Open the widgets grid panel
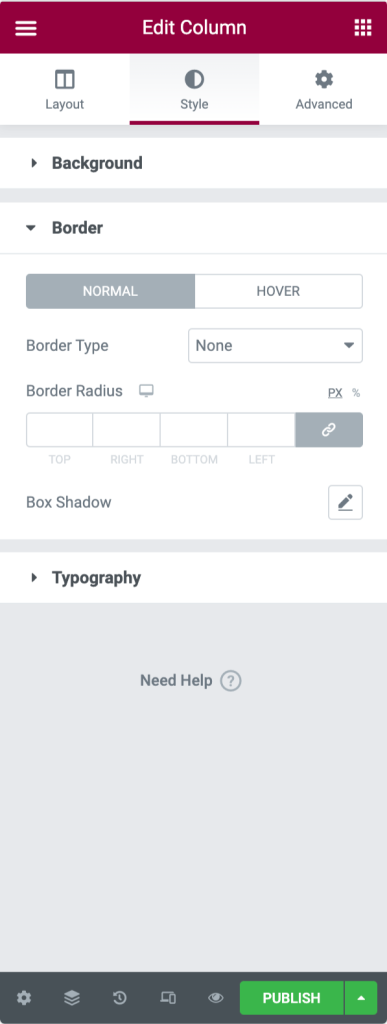 [362, 27]
